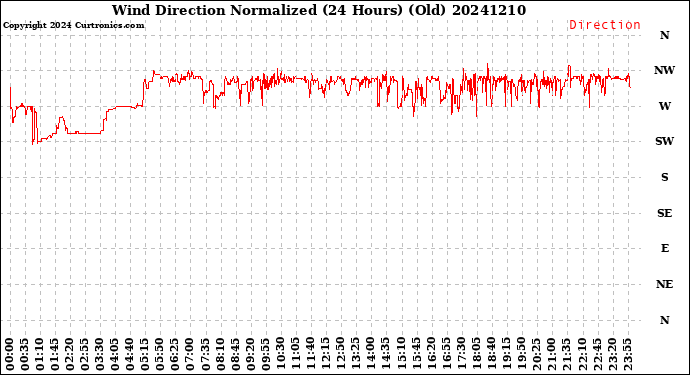Click the '07:00' time label
The height and width of the screenshot is (375, 690).
pos(191,354)
